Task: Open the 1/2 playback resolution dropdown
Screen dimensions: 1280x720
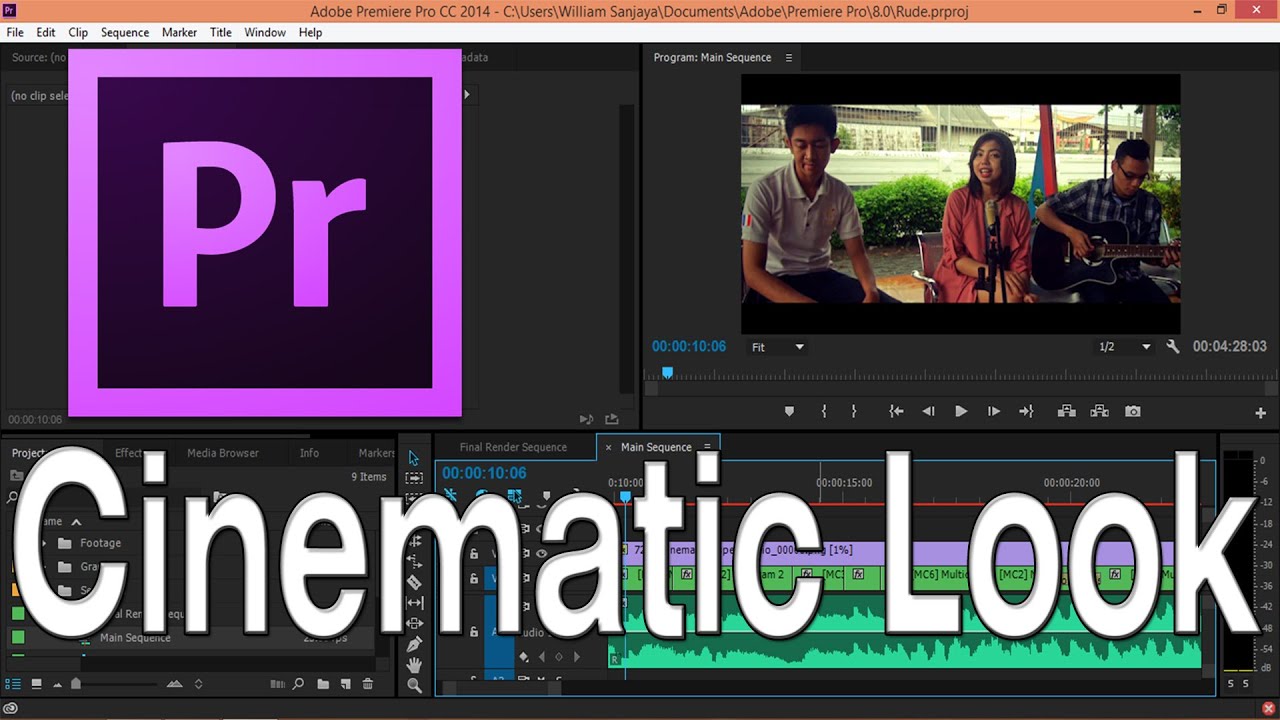Action: coord(1125,347)
